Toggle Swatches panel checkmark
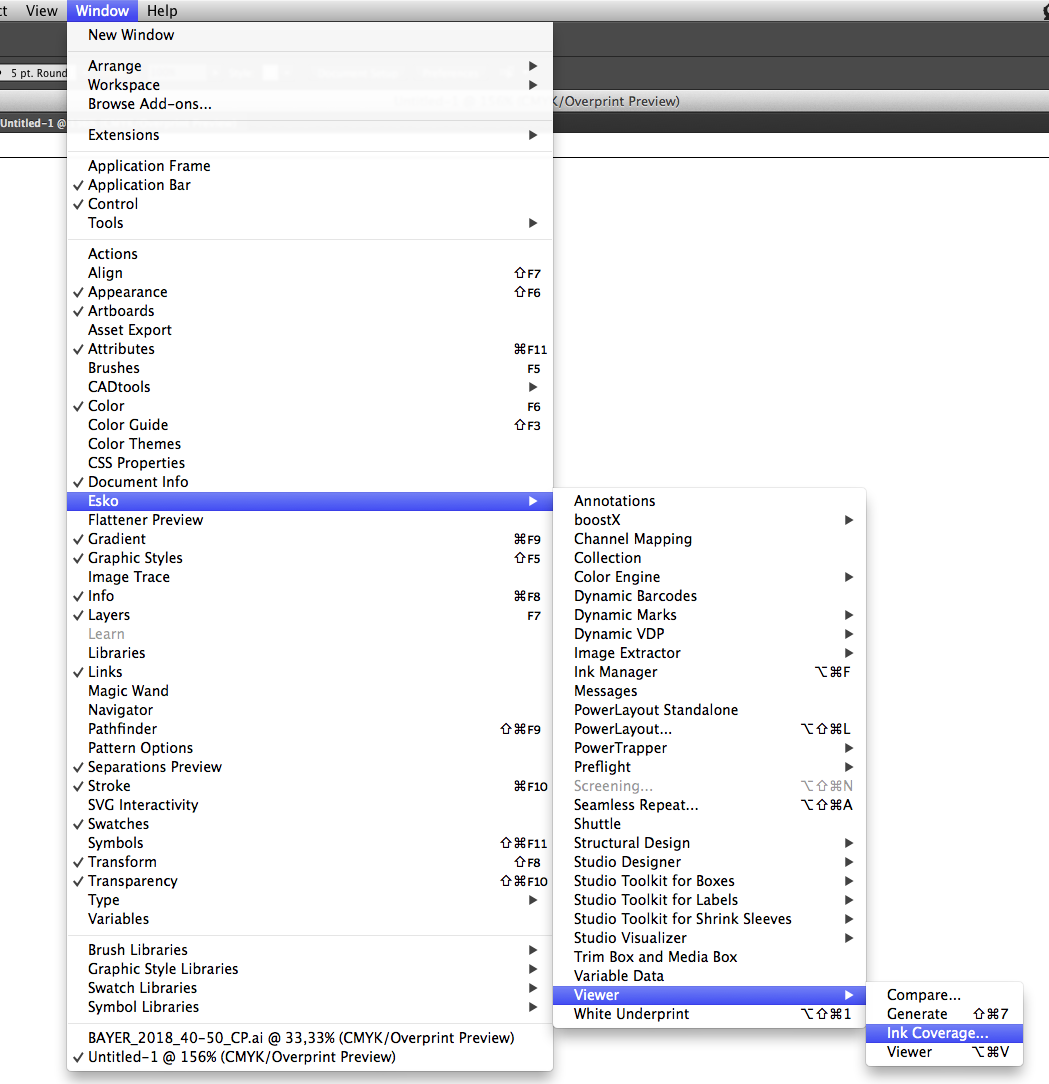Viewport: 1049px width, 1084px height. click(310, 824)
